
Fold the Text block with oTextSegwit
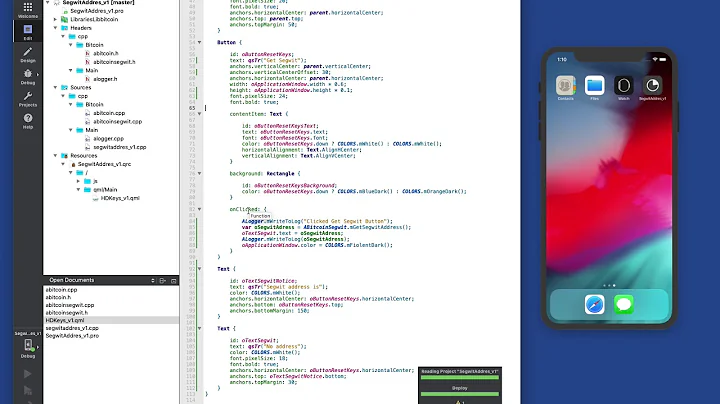199,329
